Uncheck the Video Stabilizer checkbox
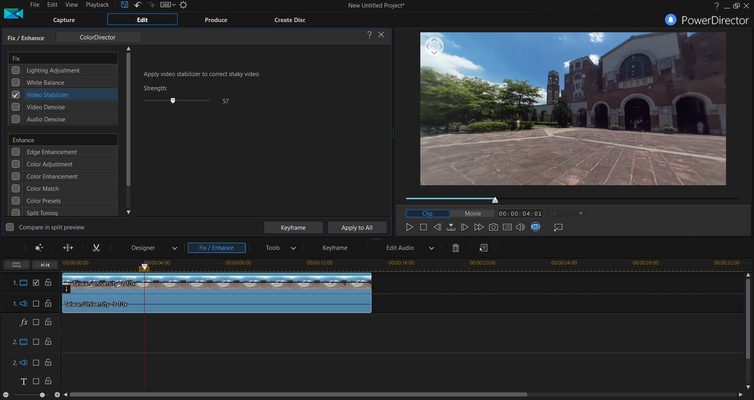 16,95
